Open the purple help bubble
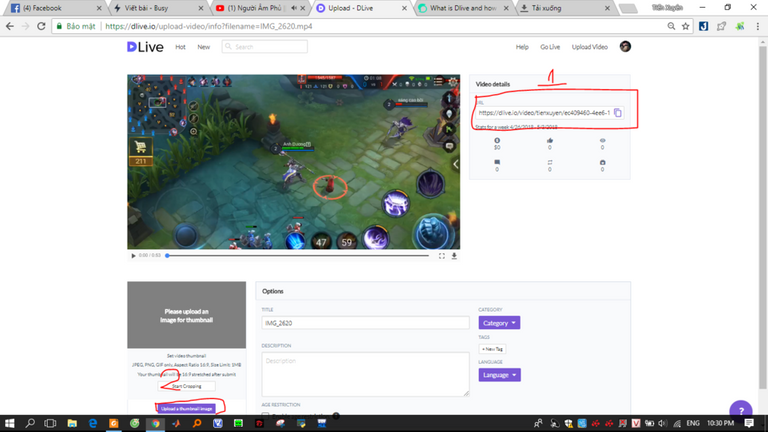The height and width of the screenshot is (432, 768). click(x=741, y=409)
